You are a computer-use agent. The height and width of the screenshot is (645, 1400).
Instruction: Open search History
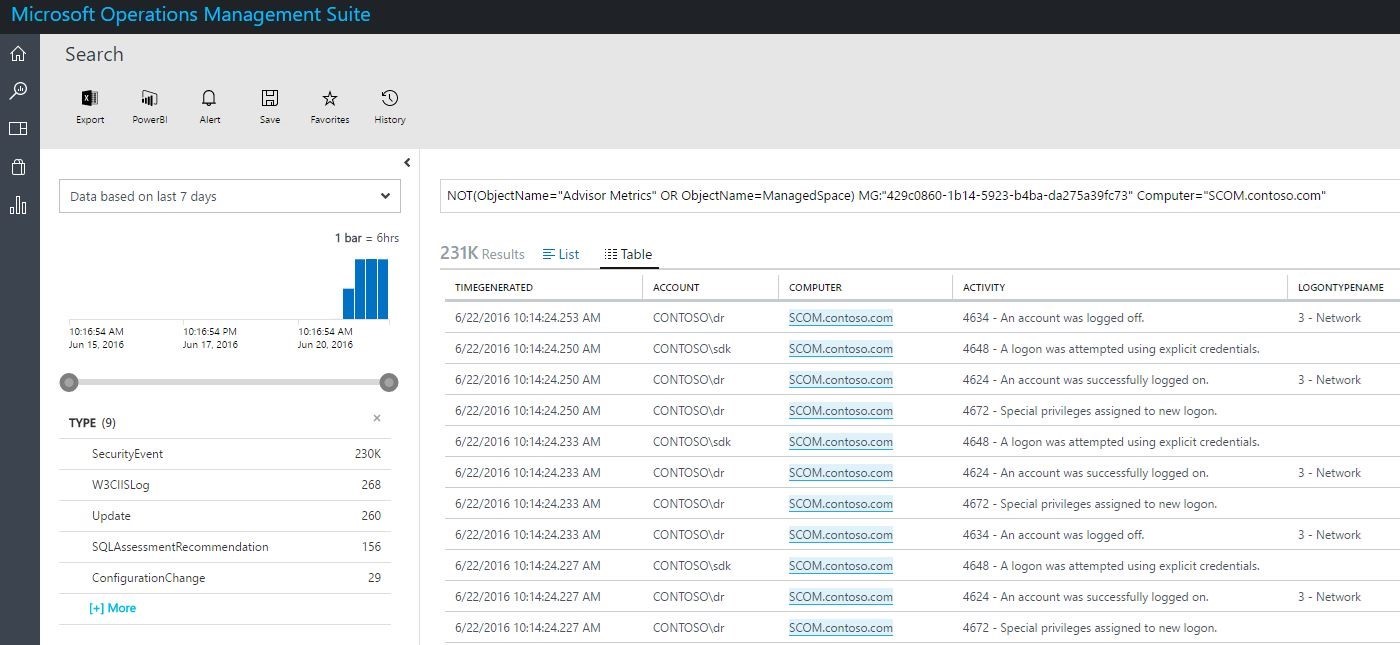pyautogui.click(x=390, y=107)
